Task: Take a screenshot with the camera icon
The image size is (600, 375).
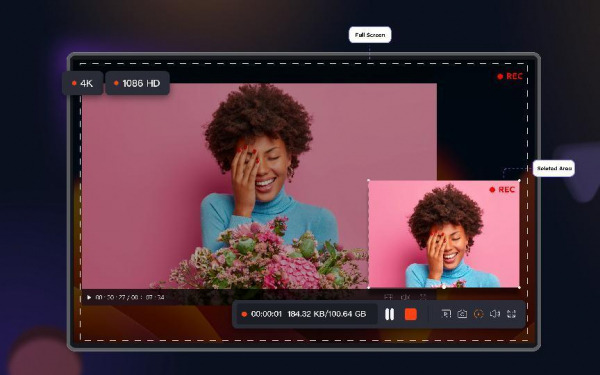Action: point(462,314)
